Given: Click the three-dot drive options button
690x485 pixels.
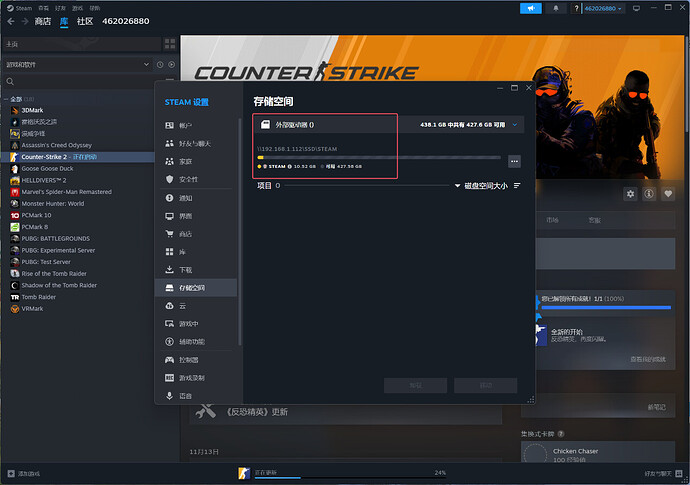Looking at the screenshot, I should (x=514, y=161).
